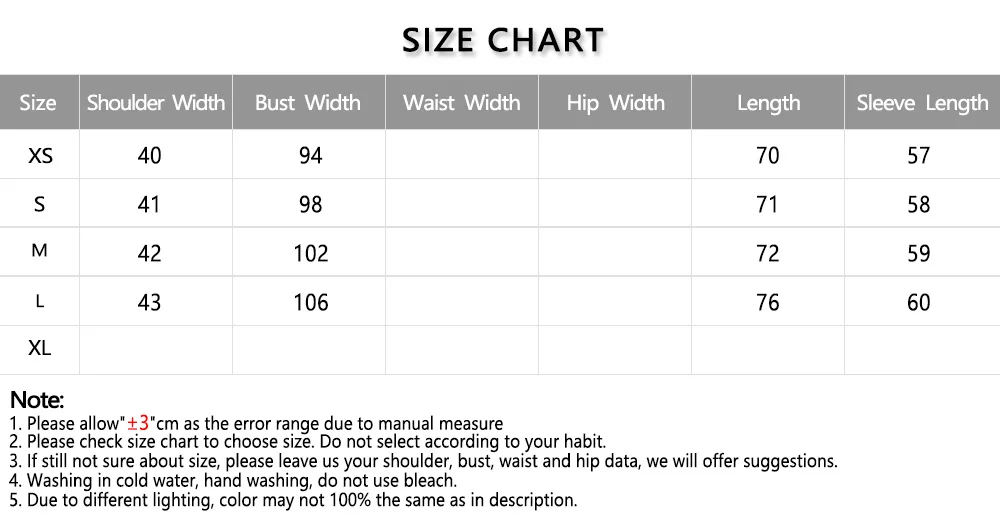The image size is (1000, 522).
Task: Click the bust width value 106
Action: pos(310,302)
